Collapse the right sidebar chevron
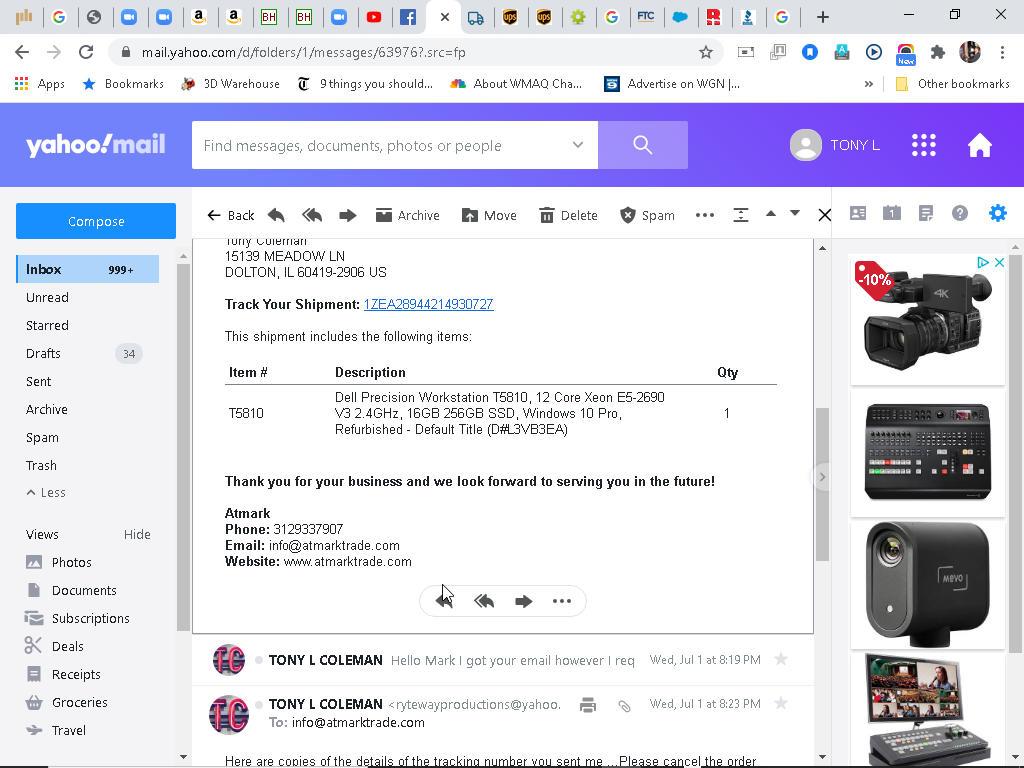 (822, 477)
